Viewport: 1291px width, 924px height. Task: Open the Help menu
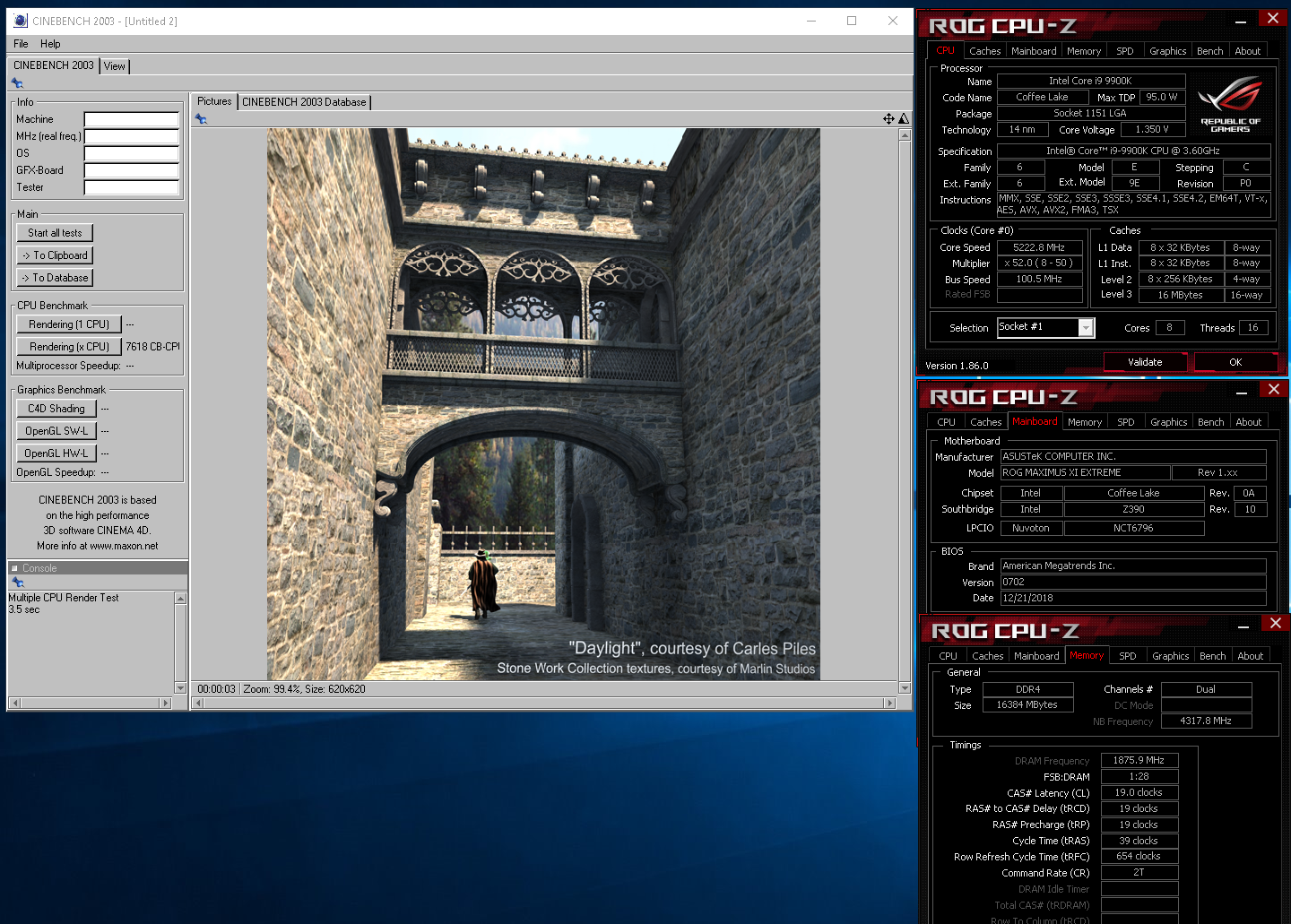click(50, 44)
